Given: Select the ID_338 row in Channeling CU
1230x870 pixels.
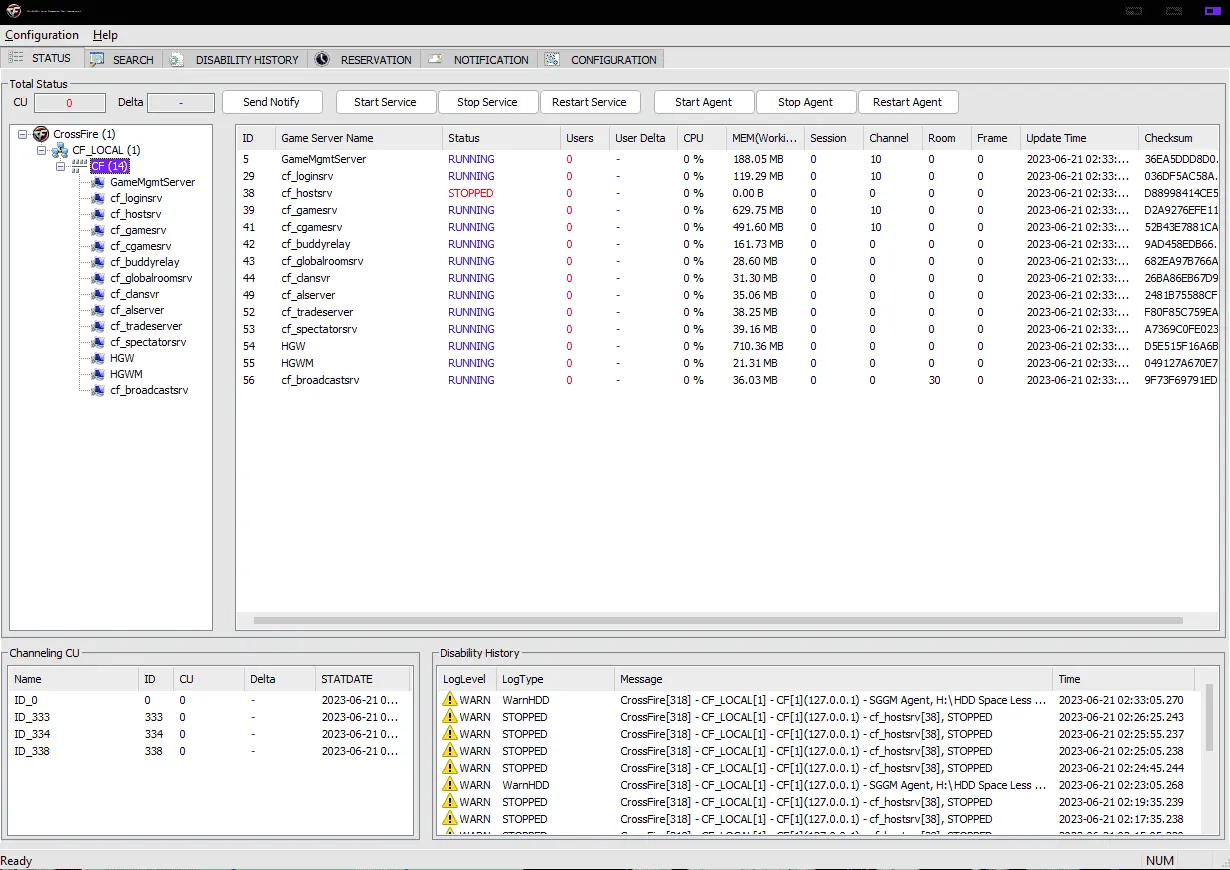Looking at the screenshot, I should tap(210, 751).
